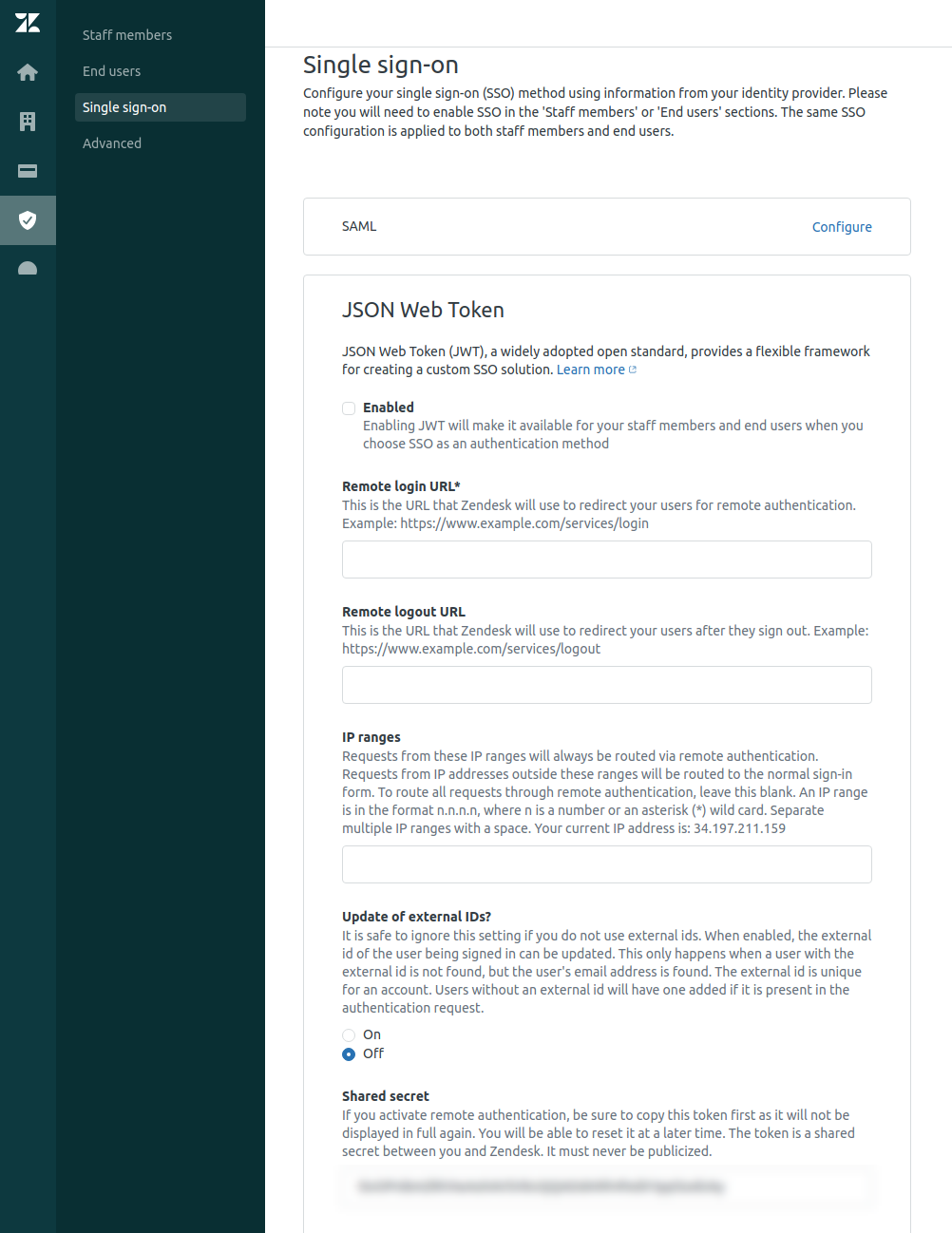This screenshot has width=952, height=1233.
Task: Open the Home icon in sidebar
Action: [28, 72]
